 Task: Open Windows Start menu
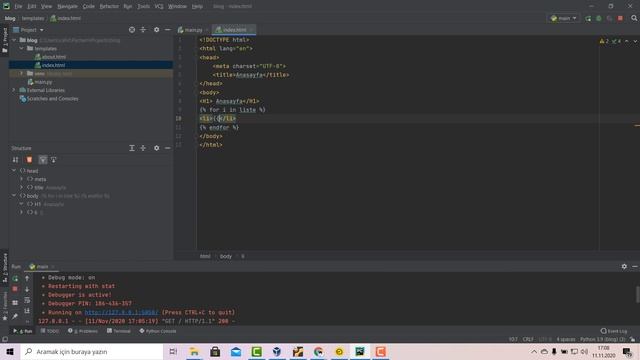coord(10,351)
